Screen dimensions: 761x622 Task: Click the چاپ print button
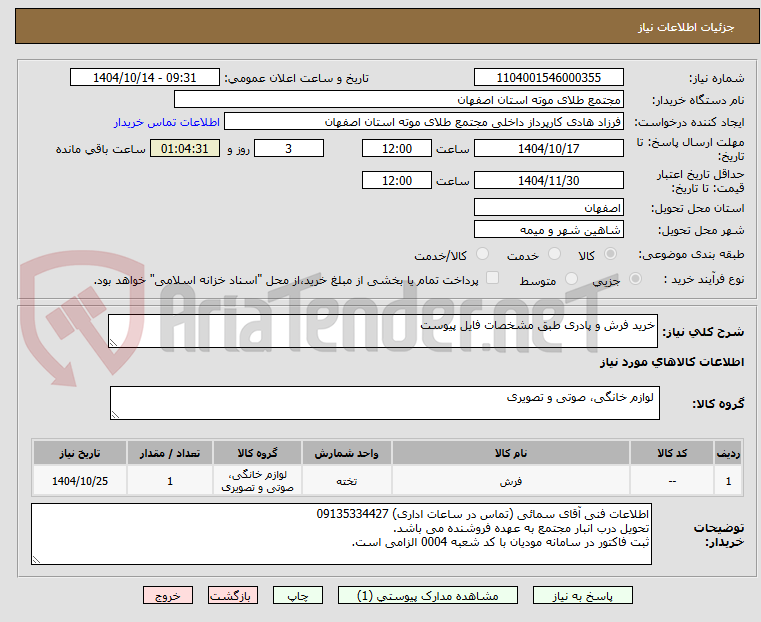click(298, 595)
